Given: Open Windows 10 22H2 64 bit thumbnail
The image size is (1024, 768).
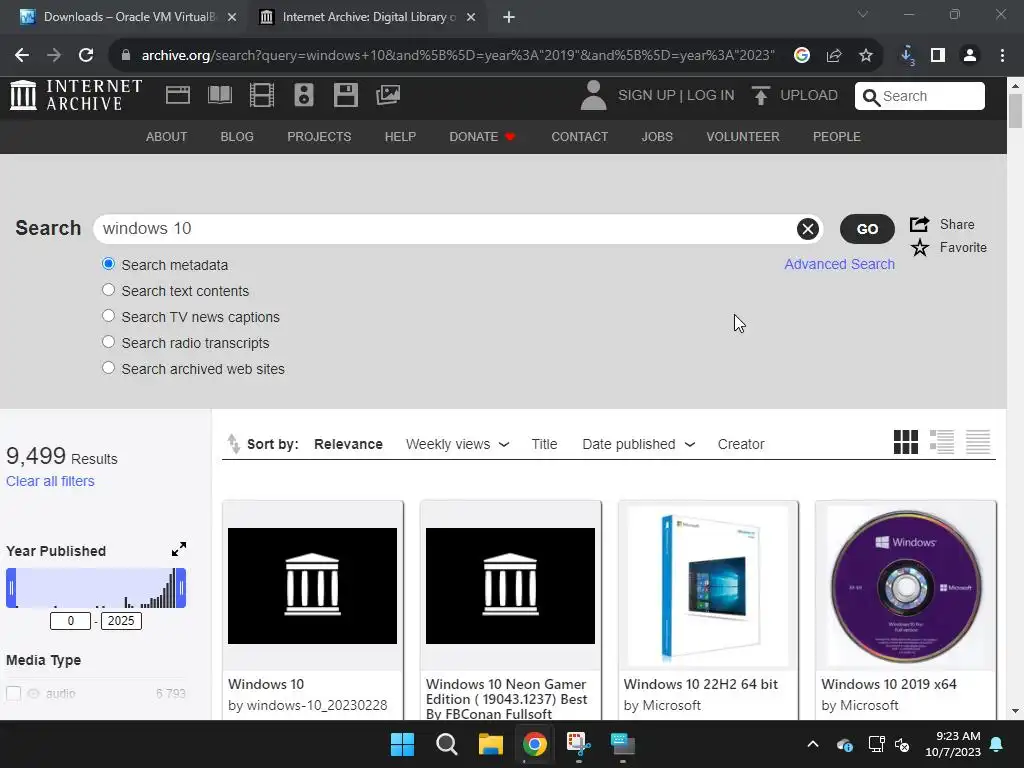Looking at the screenshot, I should coord(708,586).
